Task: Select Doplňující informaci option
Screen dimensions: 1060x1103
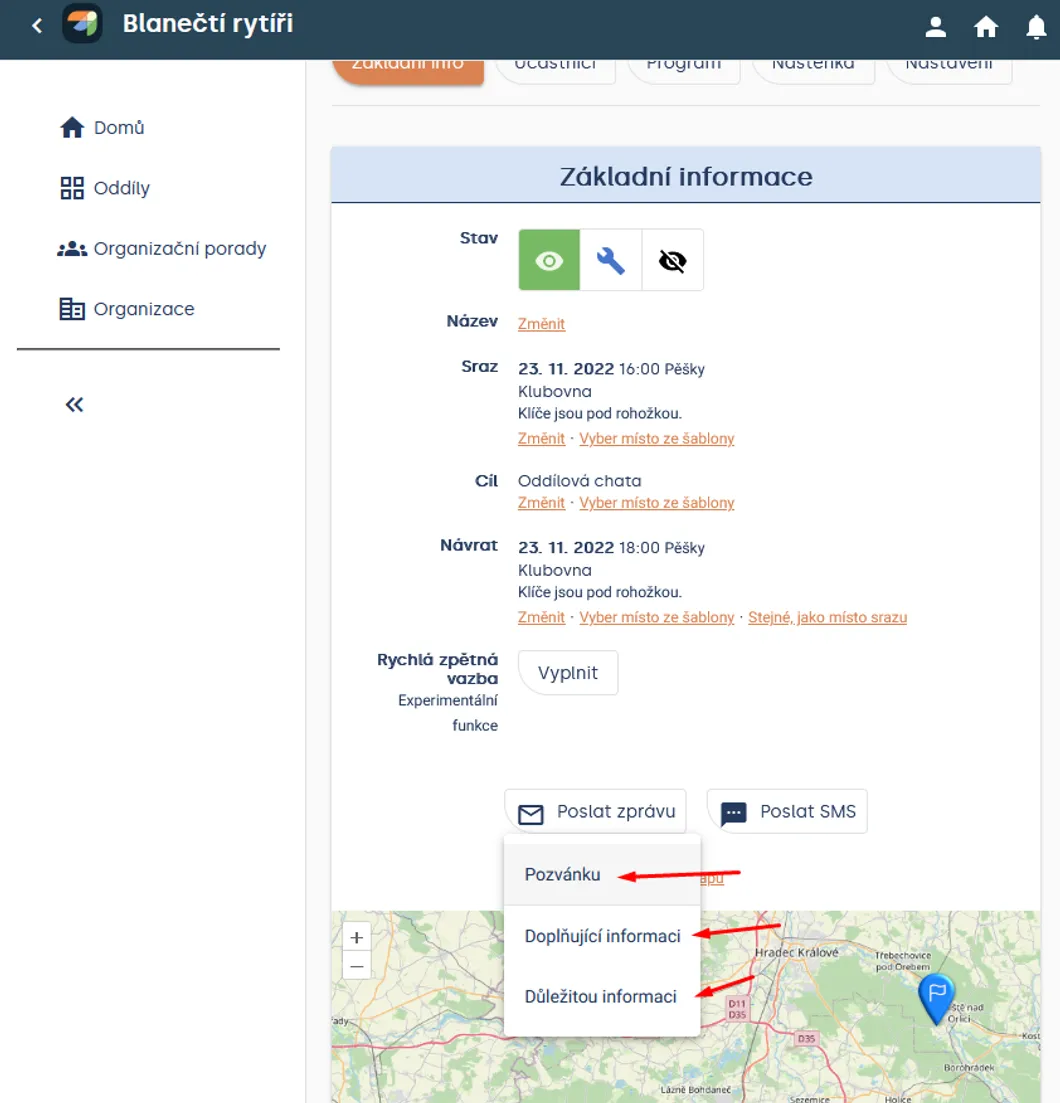Action: [602, 936]
